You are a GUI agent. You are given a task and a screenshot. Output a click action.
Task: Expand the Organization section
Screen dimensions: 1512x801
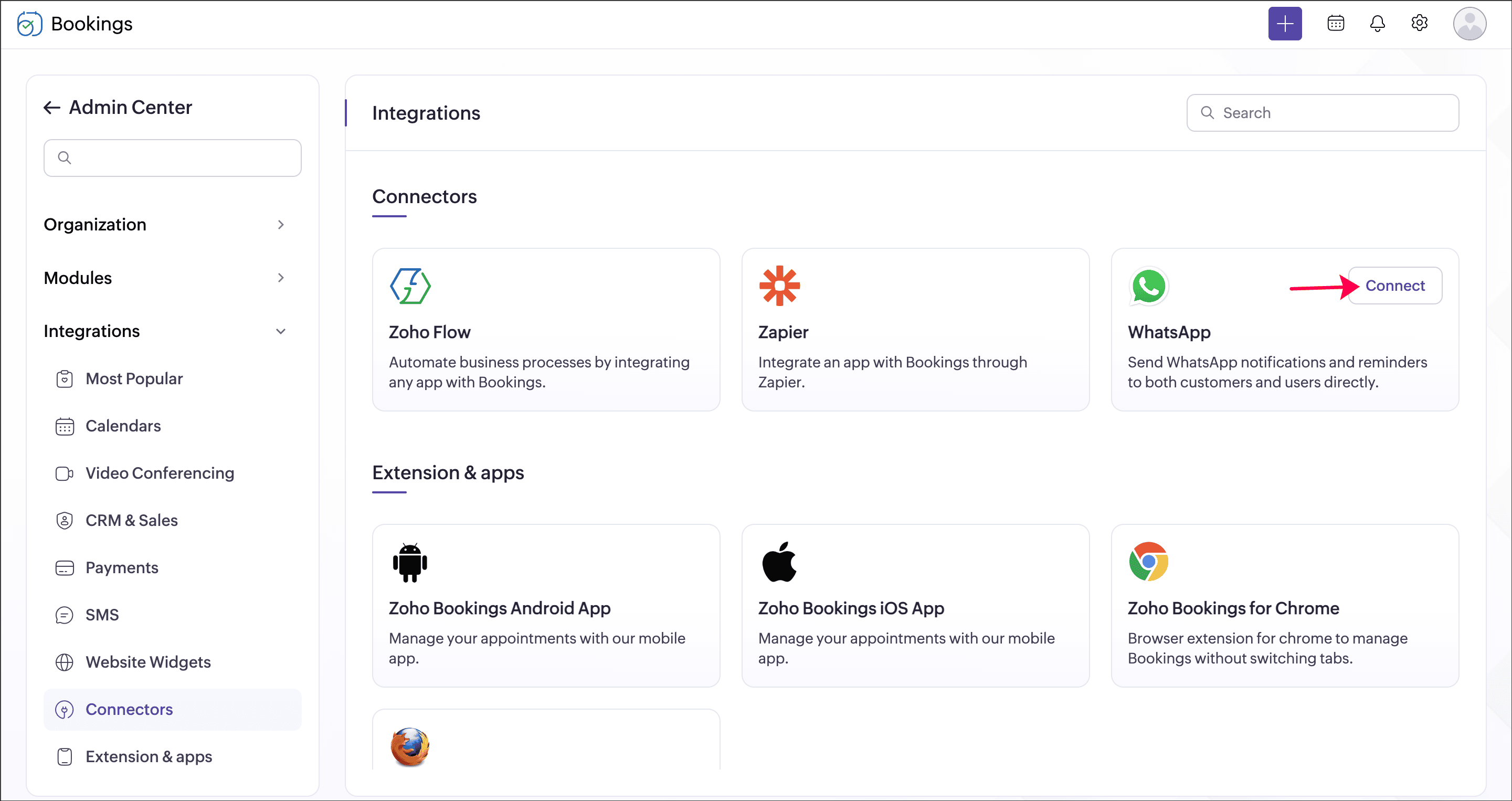click(281, 224)
